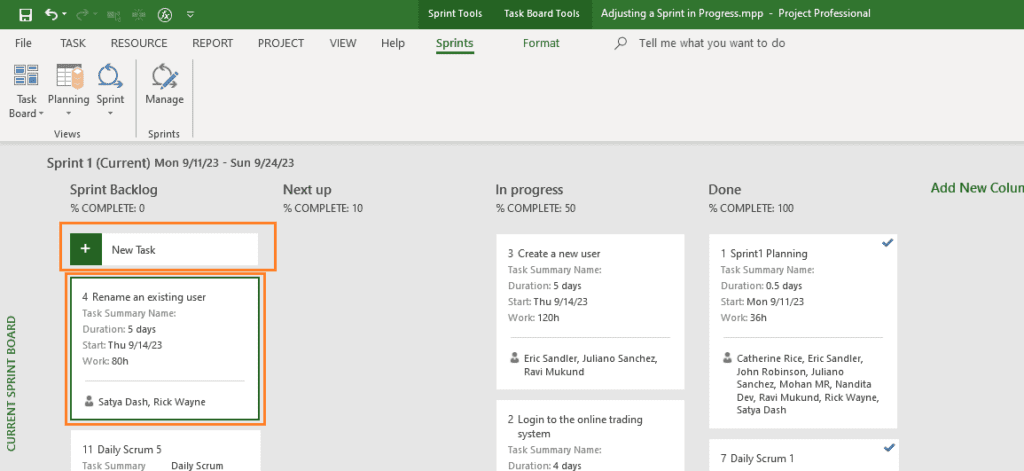
Task: Switch to the RESOURCE ribbon tab
Action: coord(139,43)
